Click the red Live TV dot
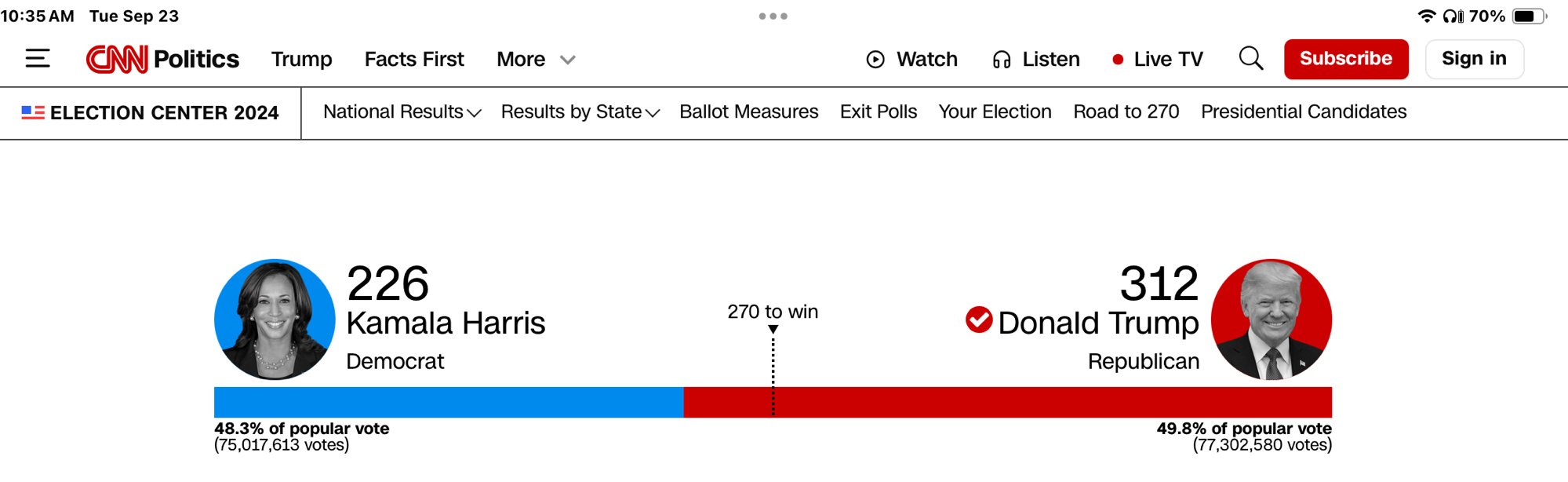 point(1118,60)
